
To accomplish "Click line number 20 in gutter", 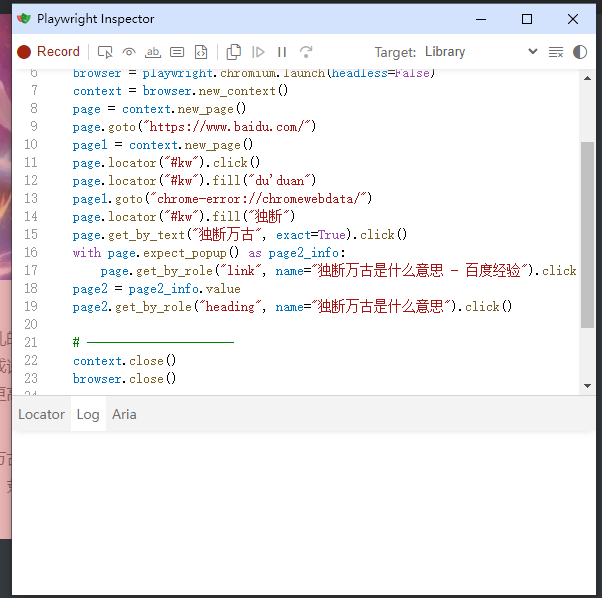I will click(x=31, y=324).
